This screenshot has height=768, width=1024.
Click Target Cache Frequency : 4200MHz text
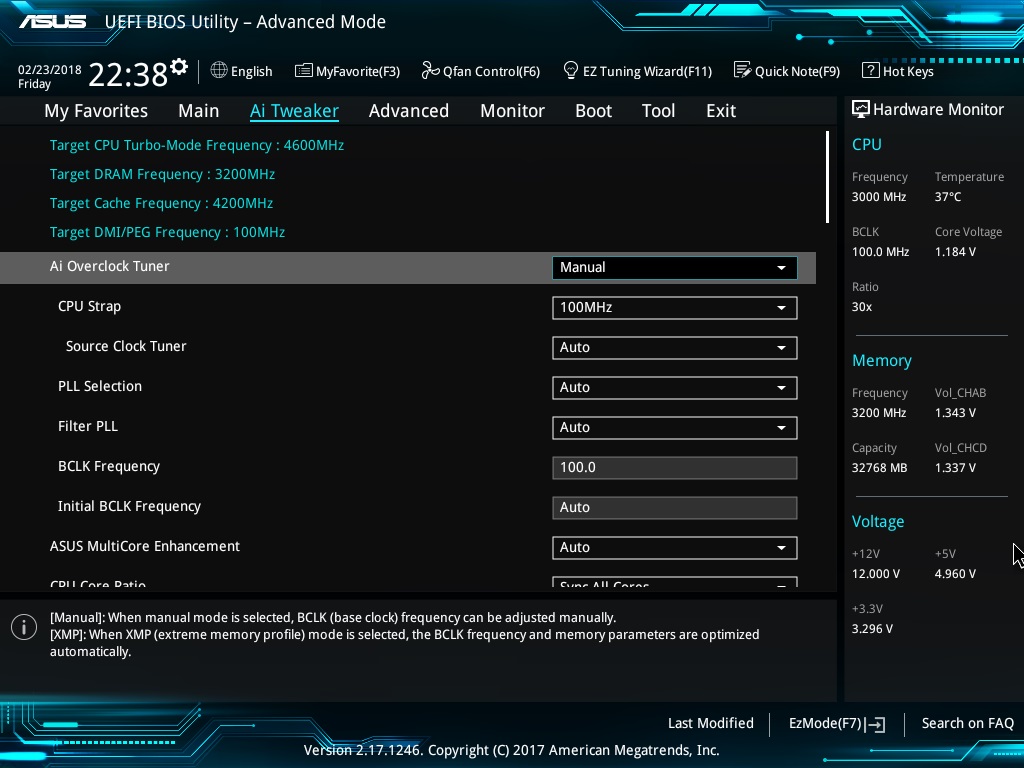[161, 203]
